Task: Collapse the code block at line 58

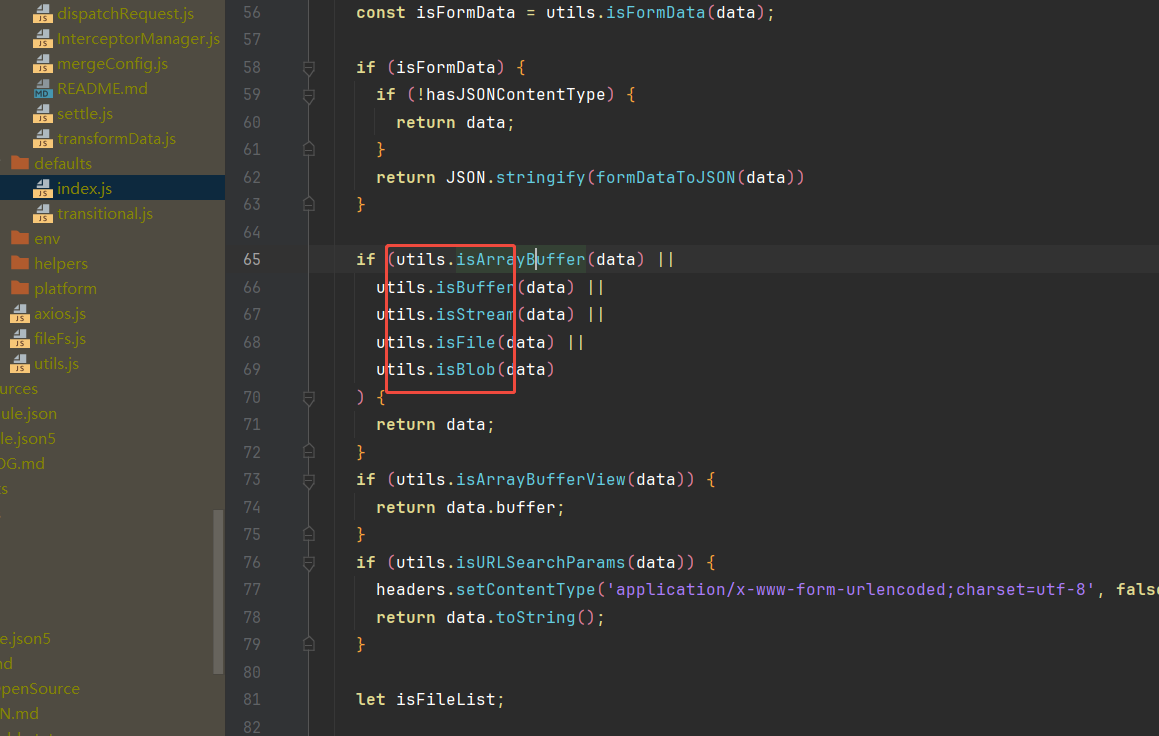Action: tap(309, 68)
